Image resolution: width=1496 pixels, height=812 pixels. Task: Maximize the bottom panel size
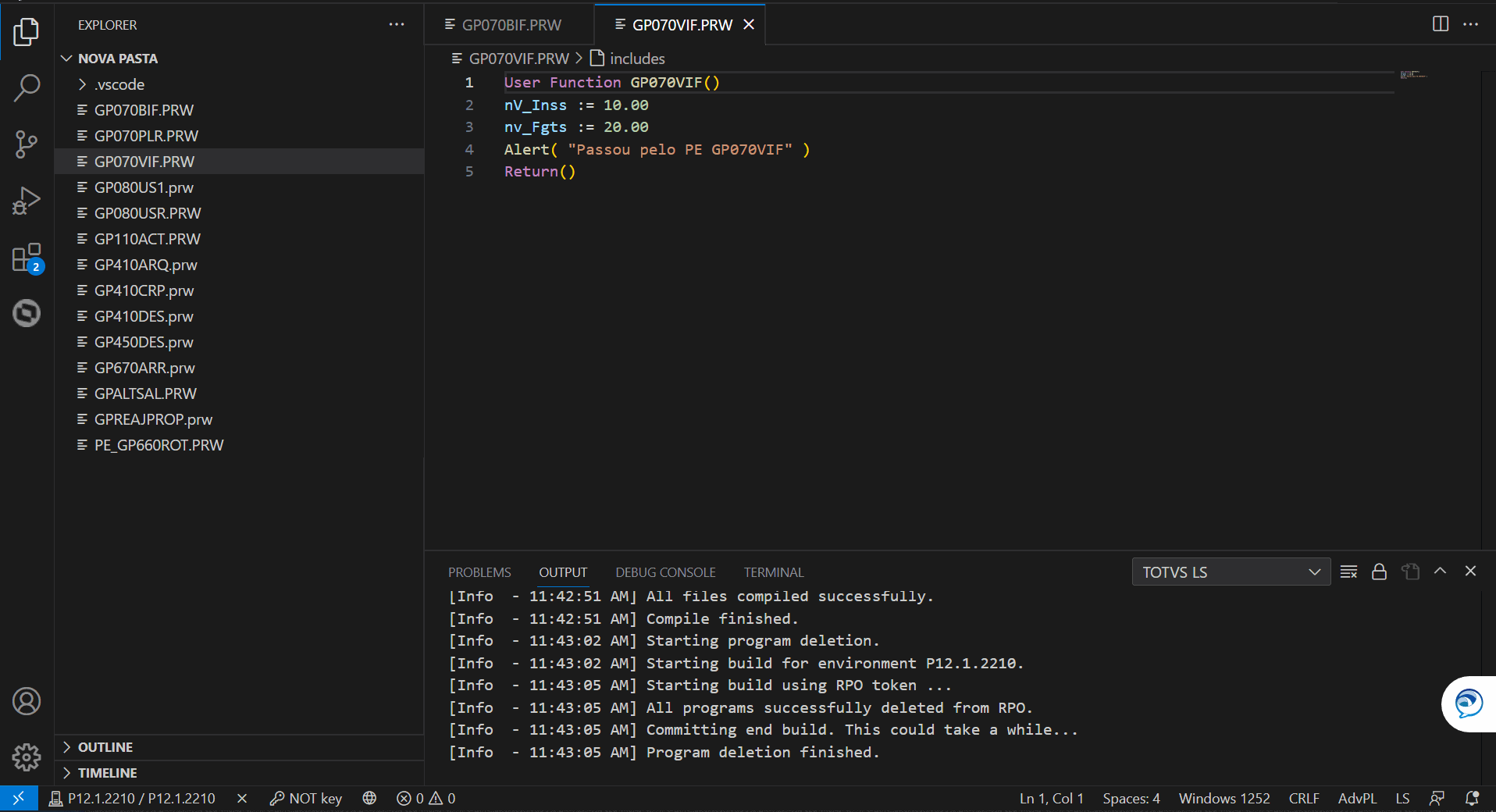(1441, 572)
